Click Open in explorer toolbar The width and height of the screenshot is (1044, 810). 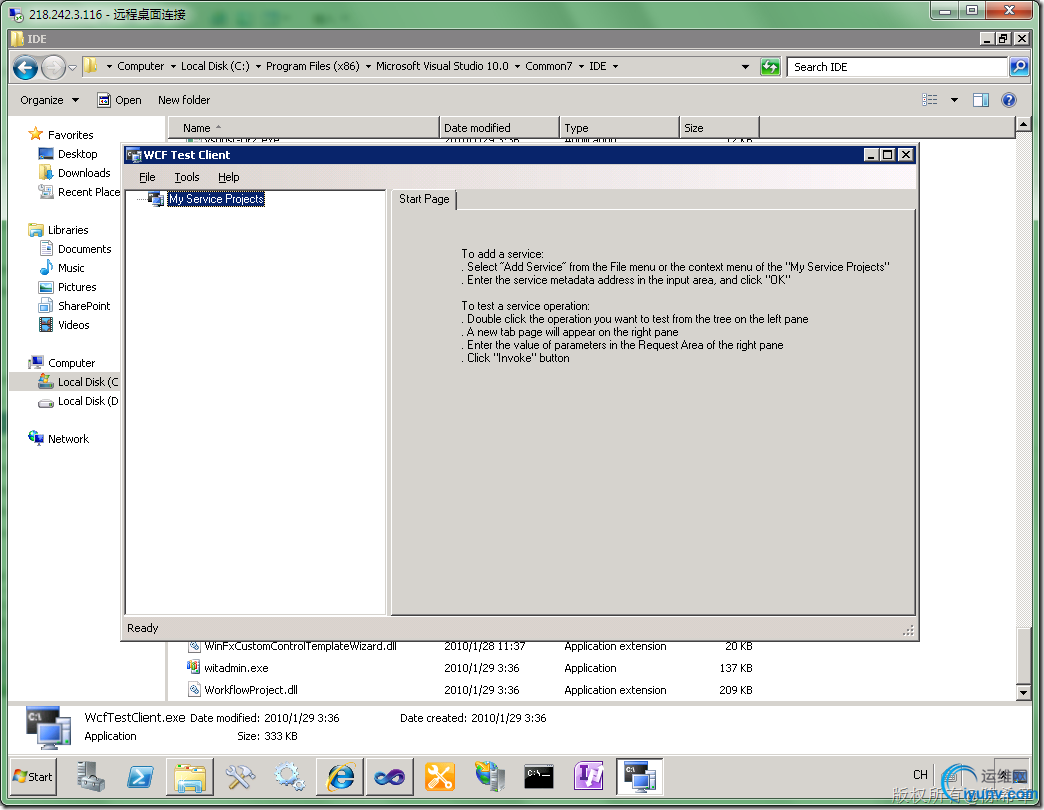pos(119,100)
